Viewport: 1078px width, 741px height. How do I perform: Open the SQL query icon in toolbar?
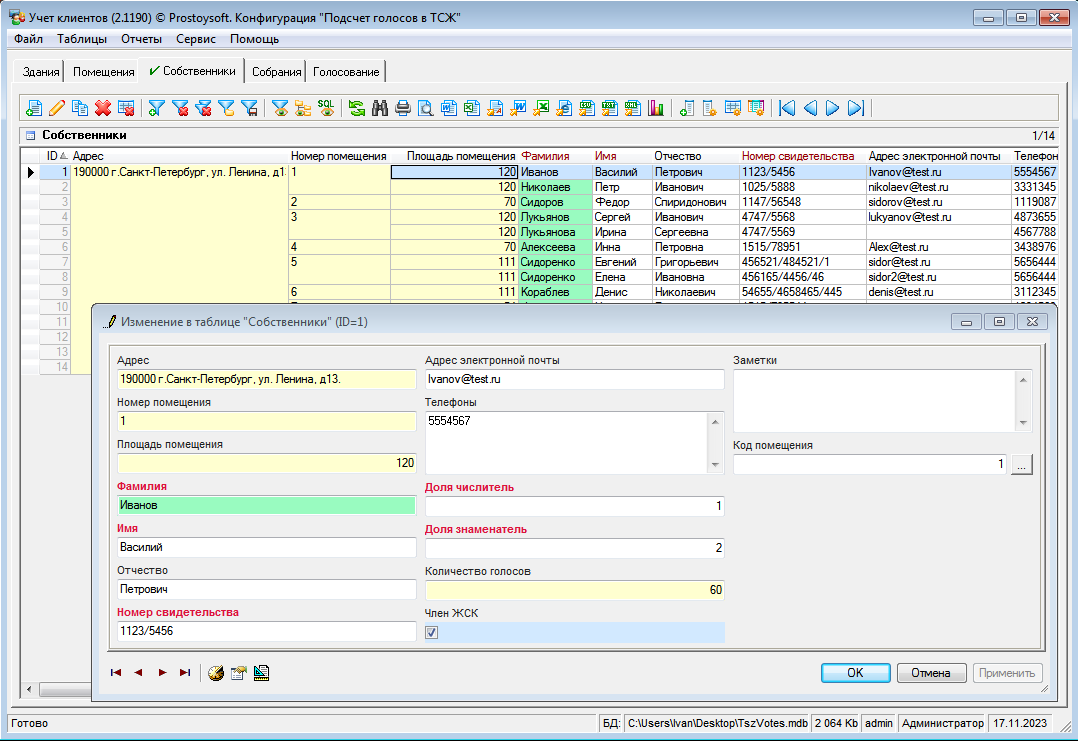tap(326, 108)
